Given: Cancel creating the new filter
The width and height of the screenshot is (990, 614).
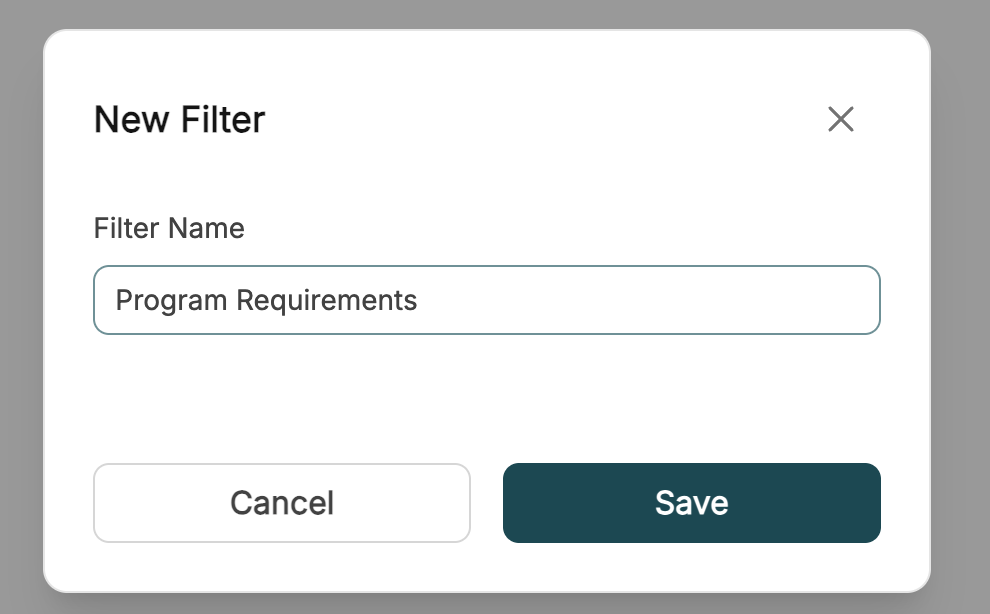Looking at the screenshot, I should [282, 503].
